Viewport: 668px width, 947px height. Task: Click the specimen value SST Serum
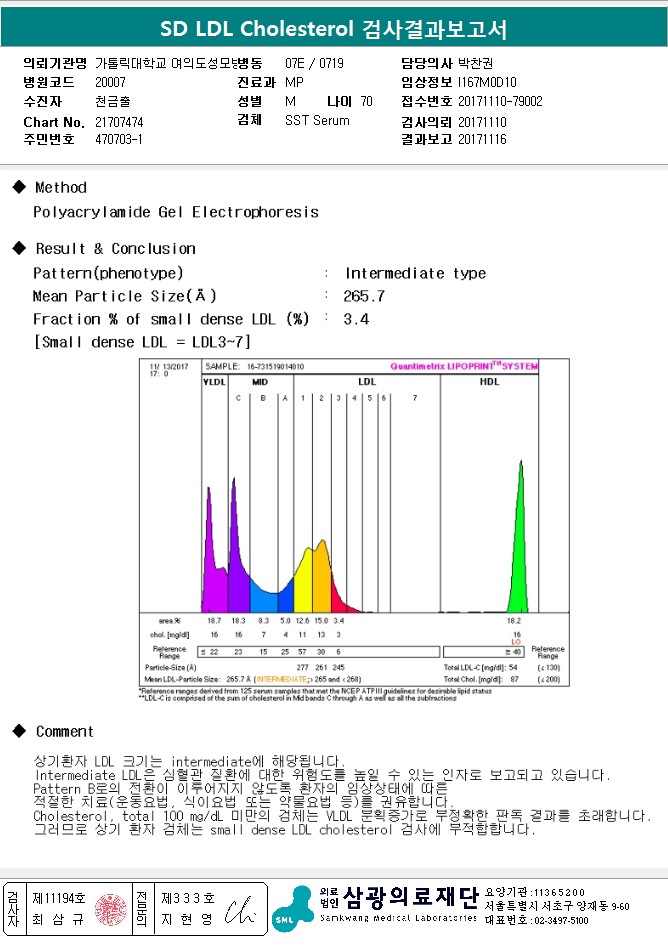317,120
